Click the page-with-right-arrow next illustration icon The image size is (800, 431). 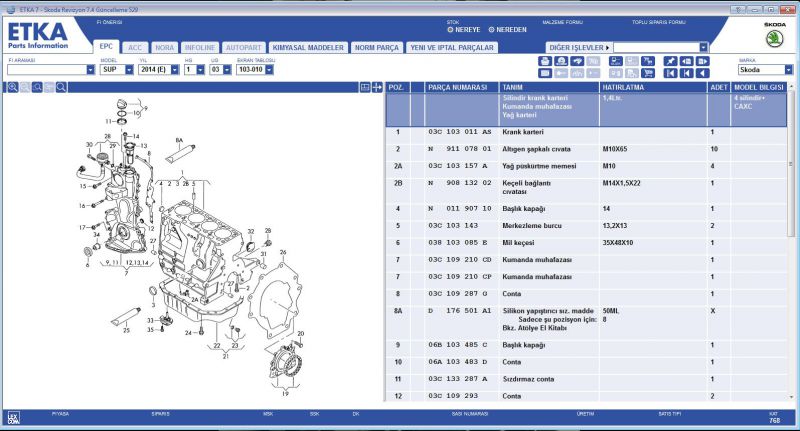(703, 61)
